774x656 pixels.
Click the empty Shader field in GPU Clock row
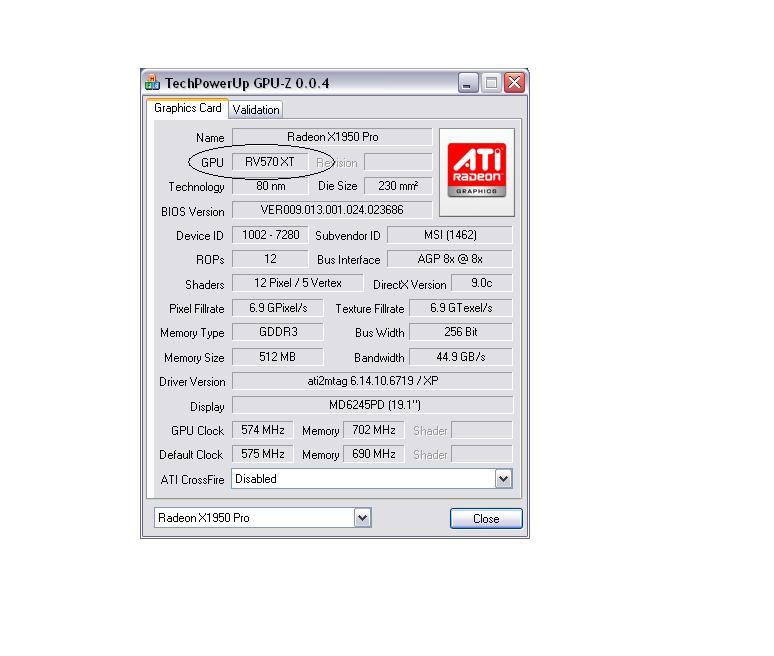click(482, 429)
